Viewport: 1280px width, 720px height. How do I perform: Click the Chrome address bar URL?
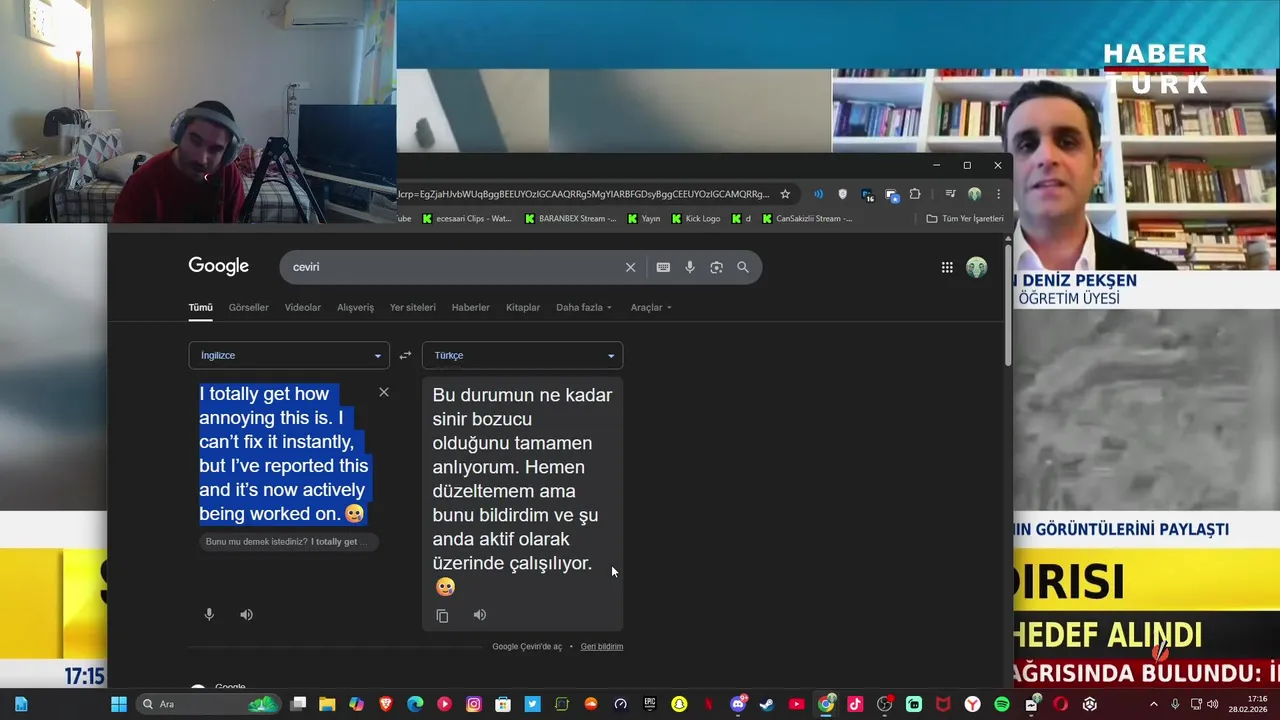[x=583, y=194]
